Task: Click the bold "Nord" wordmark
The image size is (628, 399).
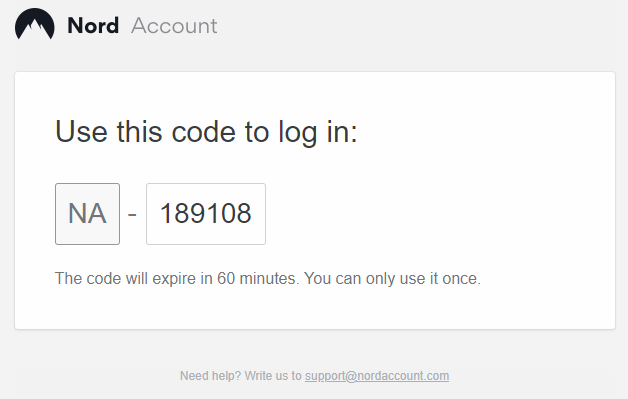Action: click(93, 26)
